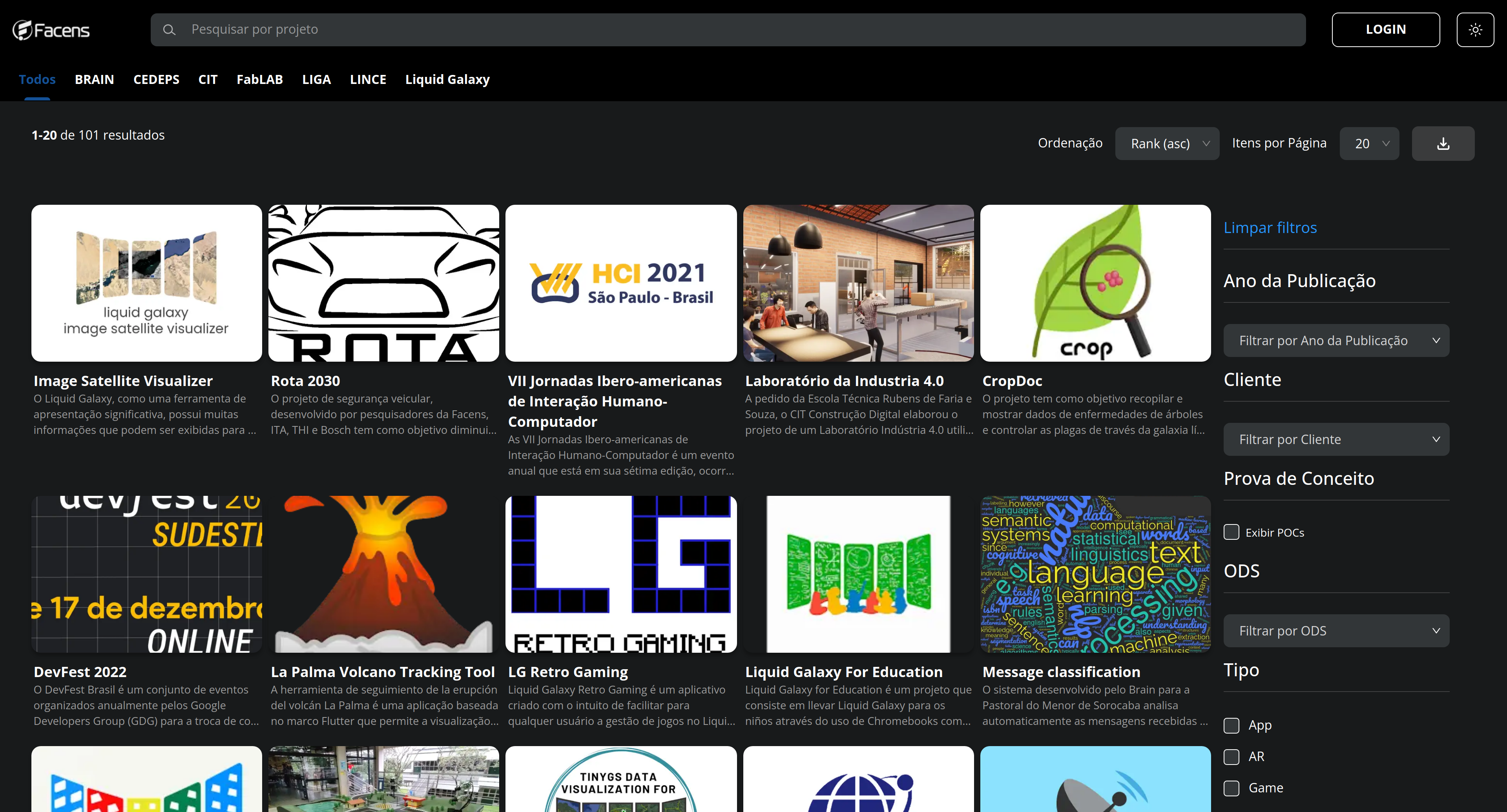Open the Laboratório da Industria 4.0 thumbnail
Image resolution: width=1507 pixels, height=812 pixels.
coord(858,283)
